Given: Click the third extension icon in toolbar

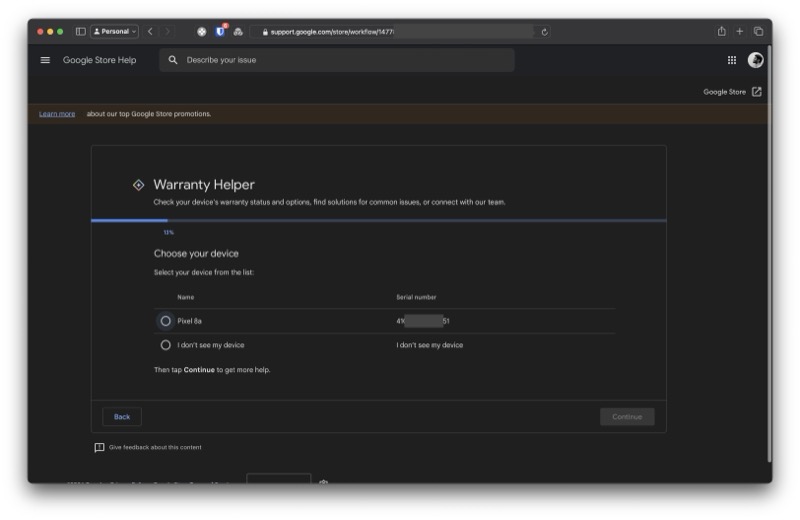Looking at the screenshot, I should (238, 32).
